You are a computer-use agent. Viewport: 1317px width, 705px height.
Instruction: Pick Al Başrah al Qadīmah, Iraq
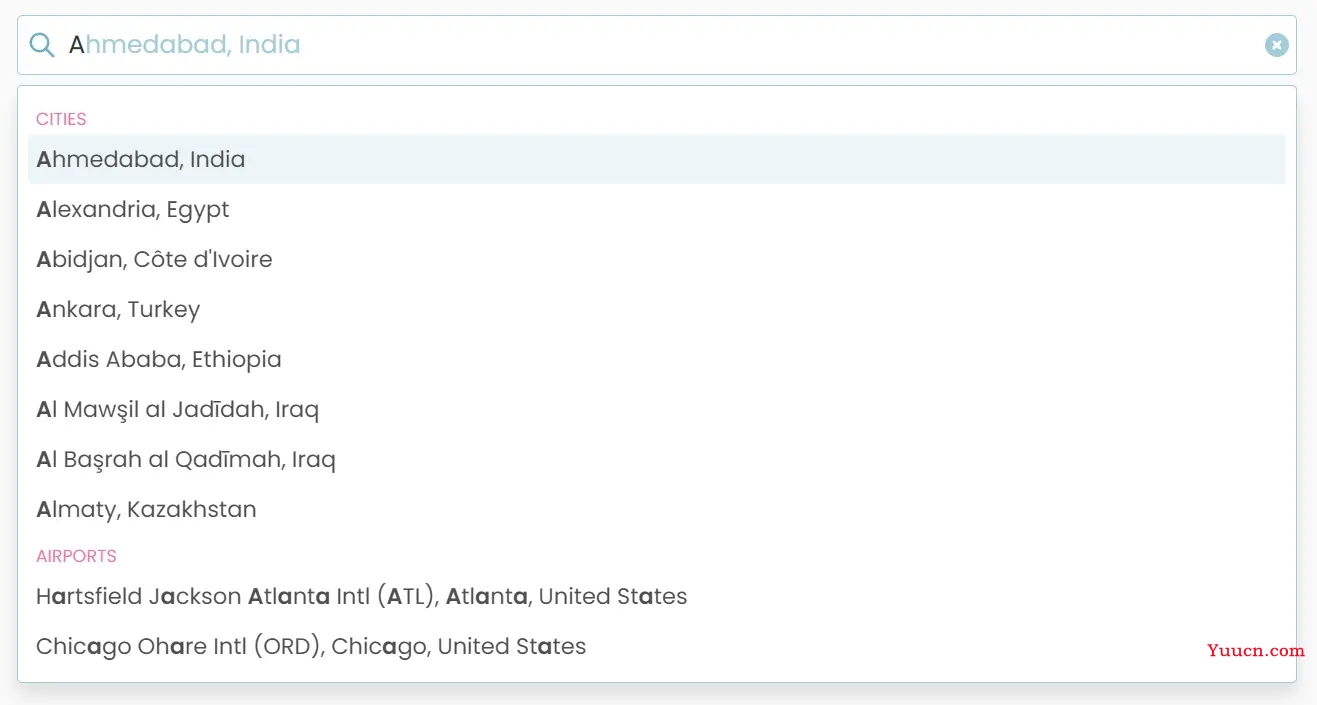657,459
